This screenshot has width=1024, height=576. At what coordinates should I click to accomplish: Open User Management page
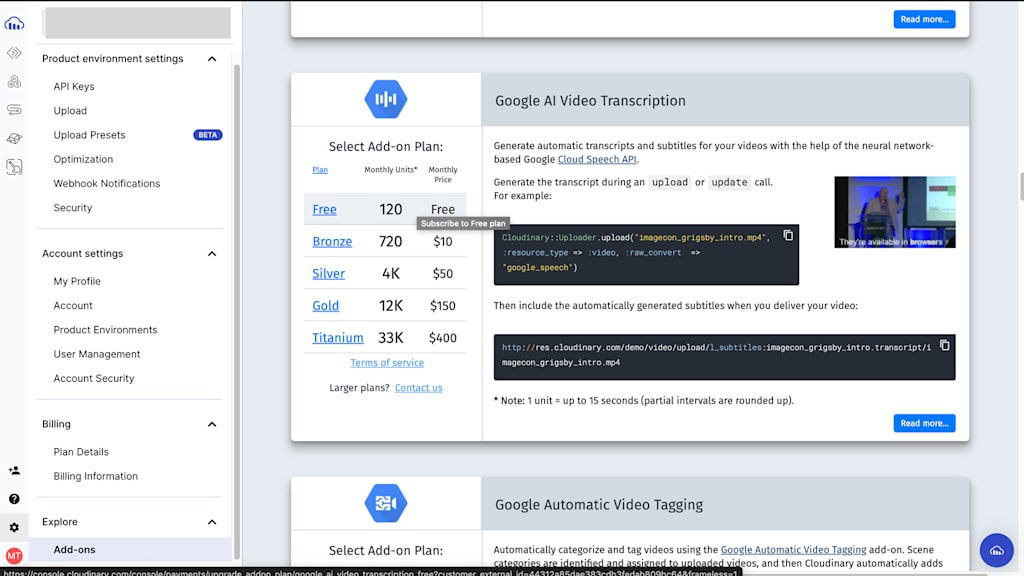click(97, 354)
